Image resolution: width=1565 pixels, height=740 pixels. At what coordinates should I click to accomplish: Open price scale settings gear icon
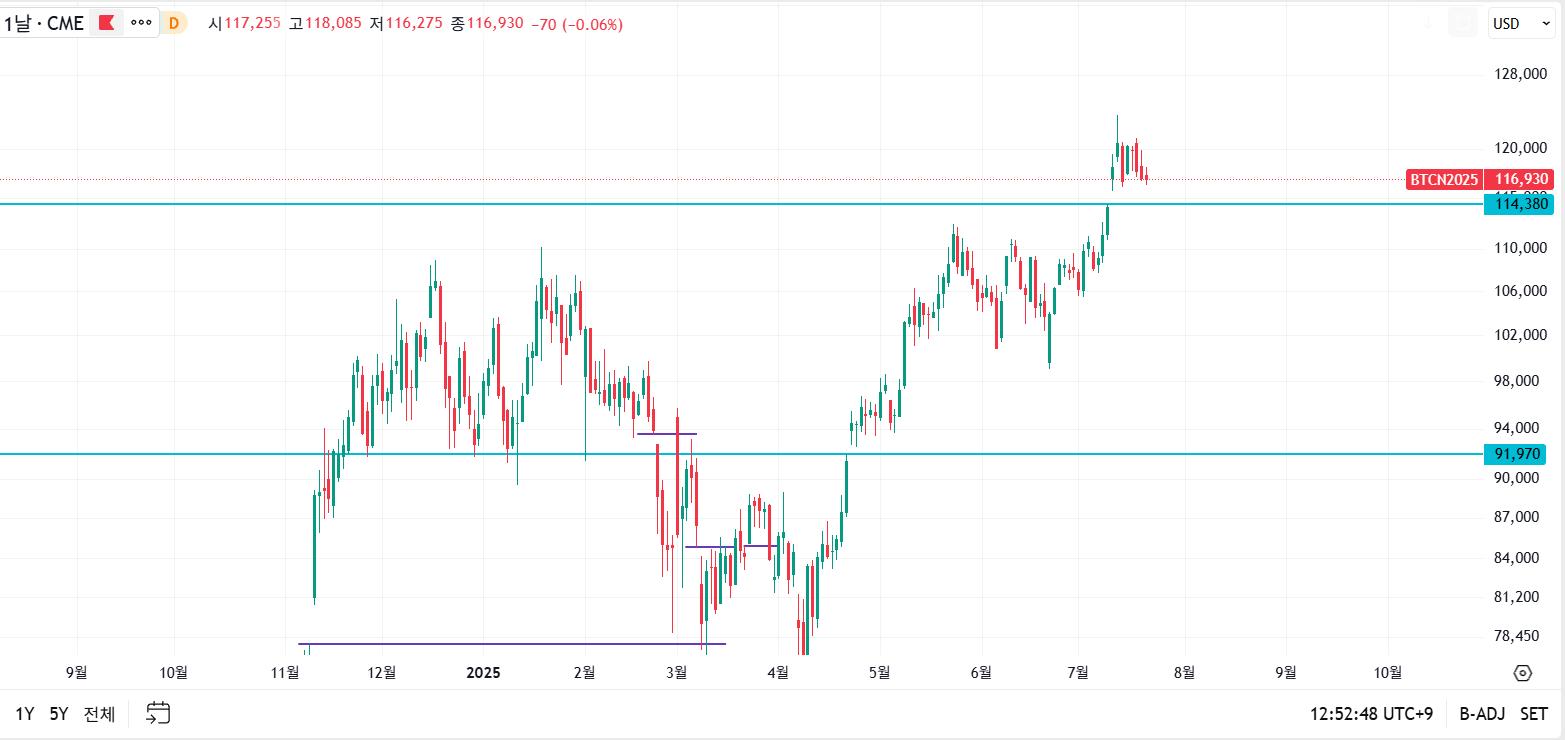(x=1523, y=672)
